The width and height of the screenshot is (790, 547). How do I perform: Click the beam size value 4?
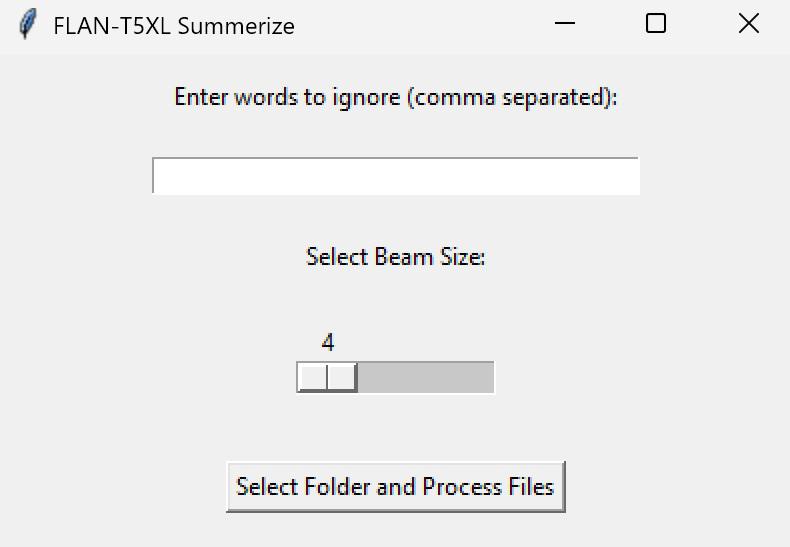[327, 343]
